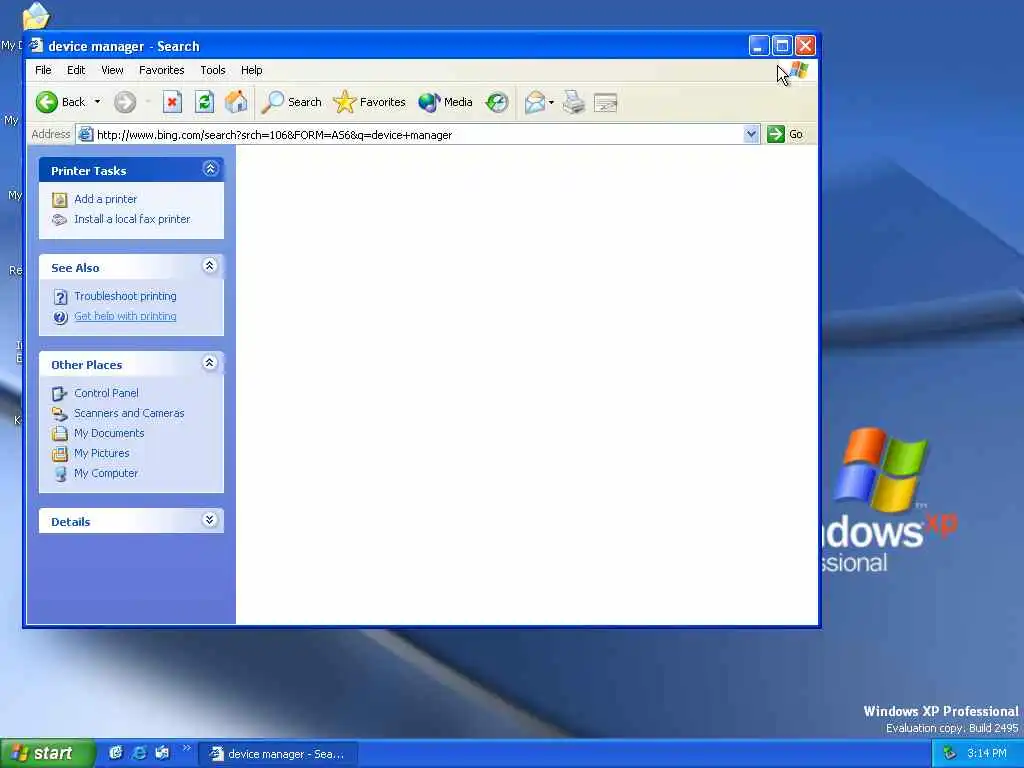The image size is (1024, 768).
Task: Open the Favorites menu
Action: pos(161,70)
